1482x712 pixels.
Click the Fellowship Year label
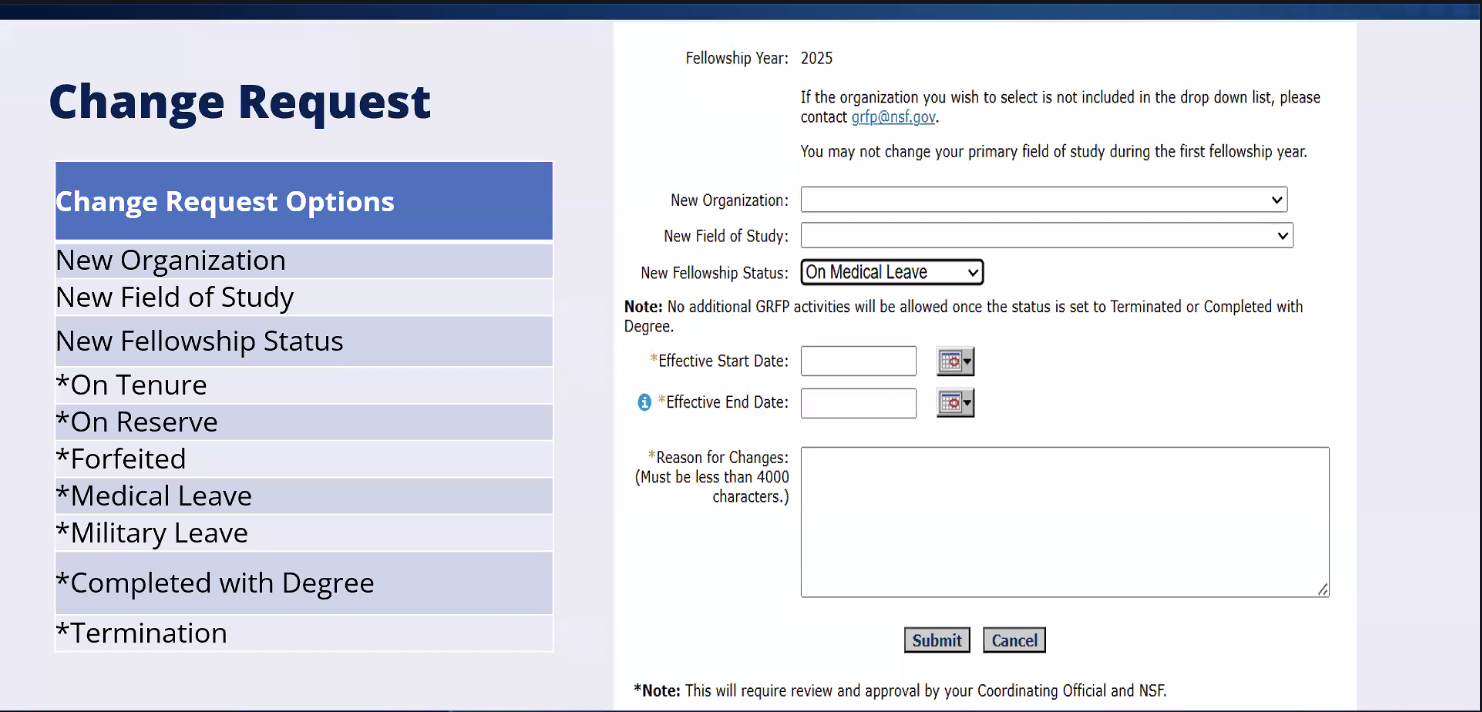[737, 58]
